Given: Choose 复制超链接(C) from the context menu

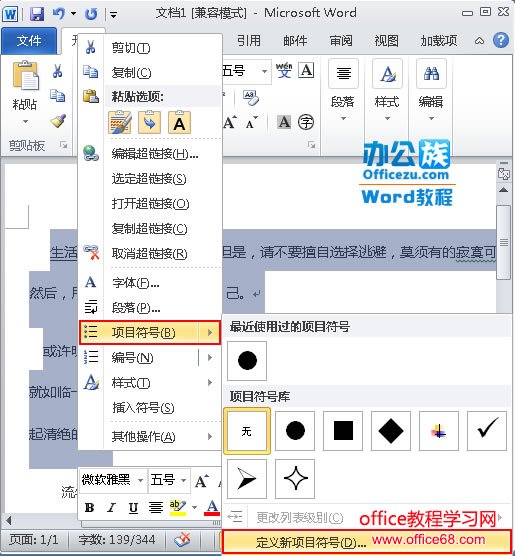Looking at the screenshot, I should pyautogui.click(x=150, y=229).
